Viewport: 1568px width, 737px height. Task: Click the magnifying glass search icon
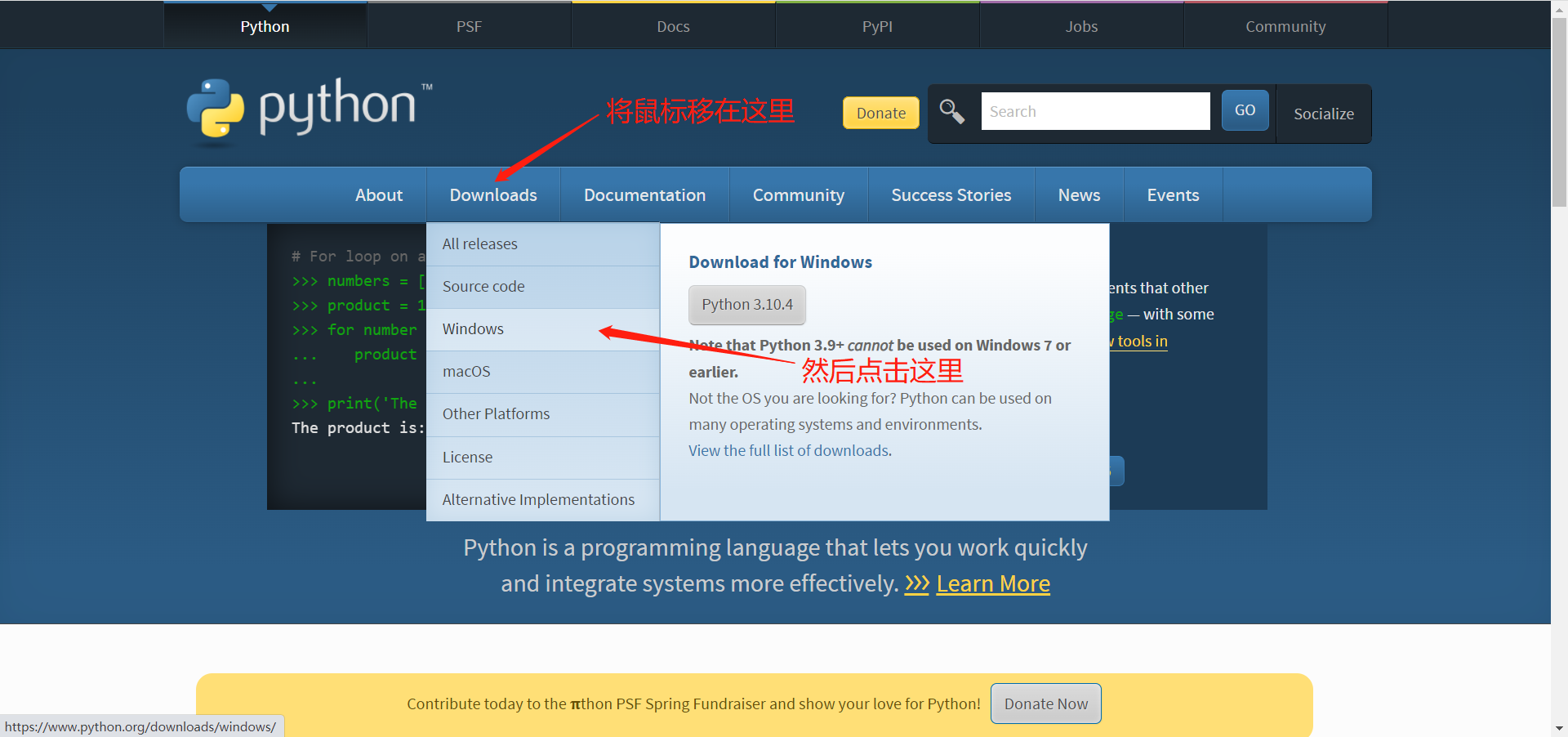pyautogui.click(x=952, y=111)
